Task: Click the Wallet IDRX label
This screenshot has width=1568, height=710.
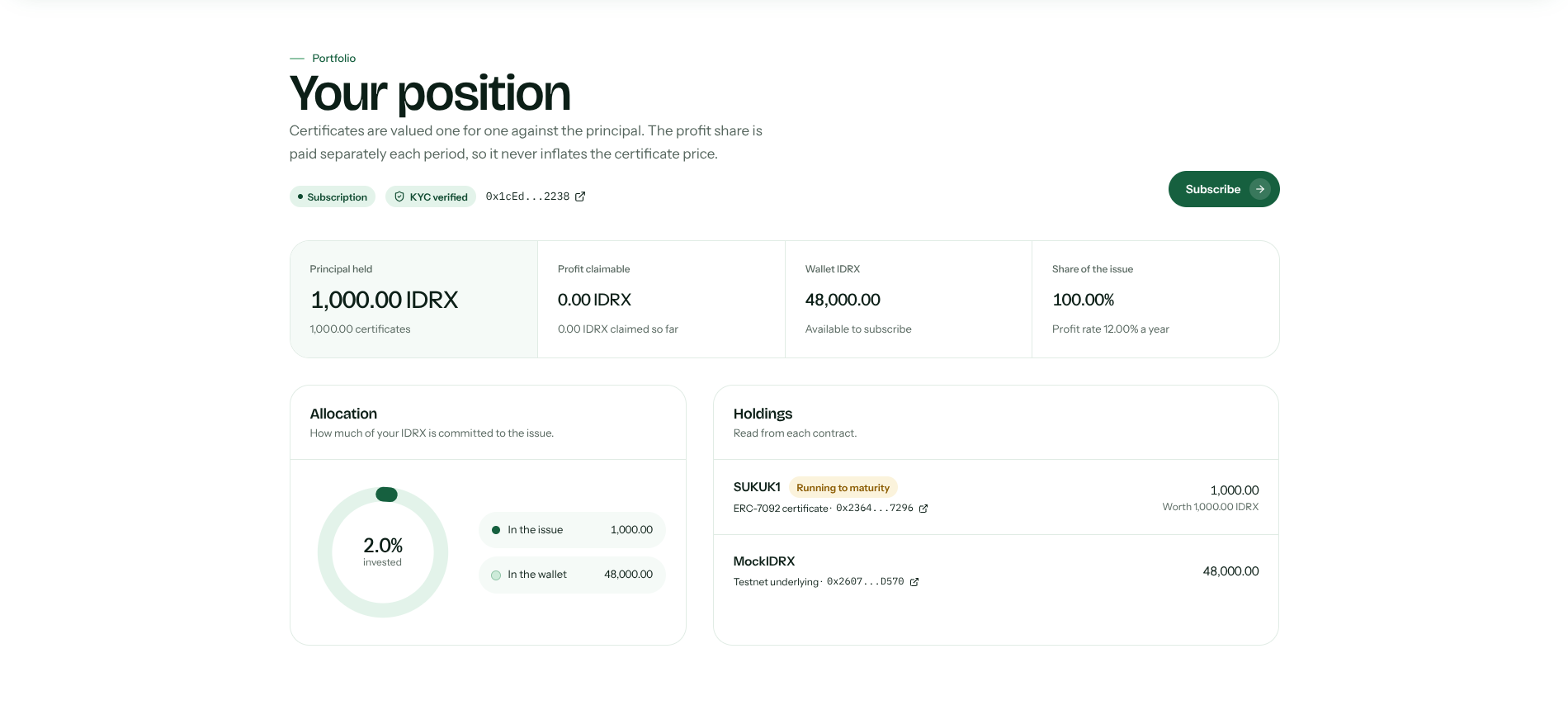Action: click(x=833, y=269)
